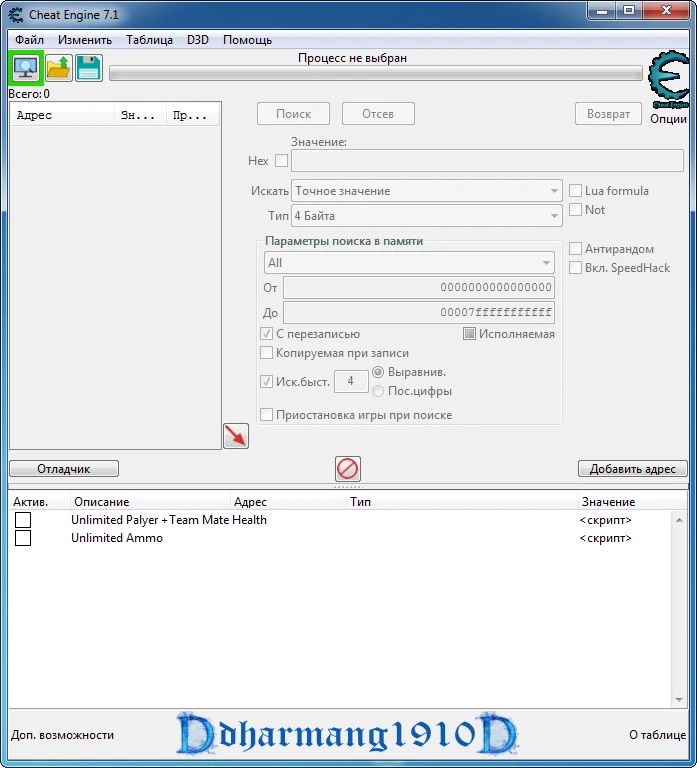Click the fast scan alignment value field
Viewport: 697px width, 768px height.
351,381
